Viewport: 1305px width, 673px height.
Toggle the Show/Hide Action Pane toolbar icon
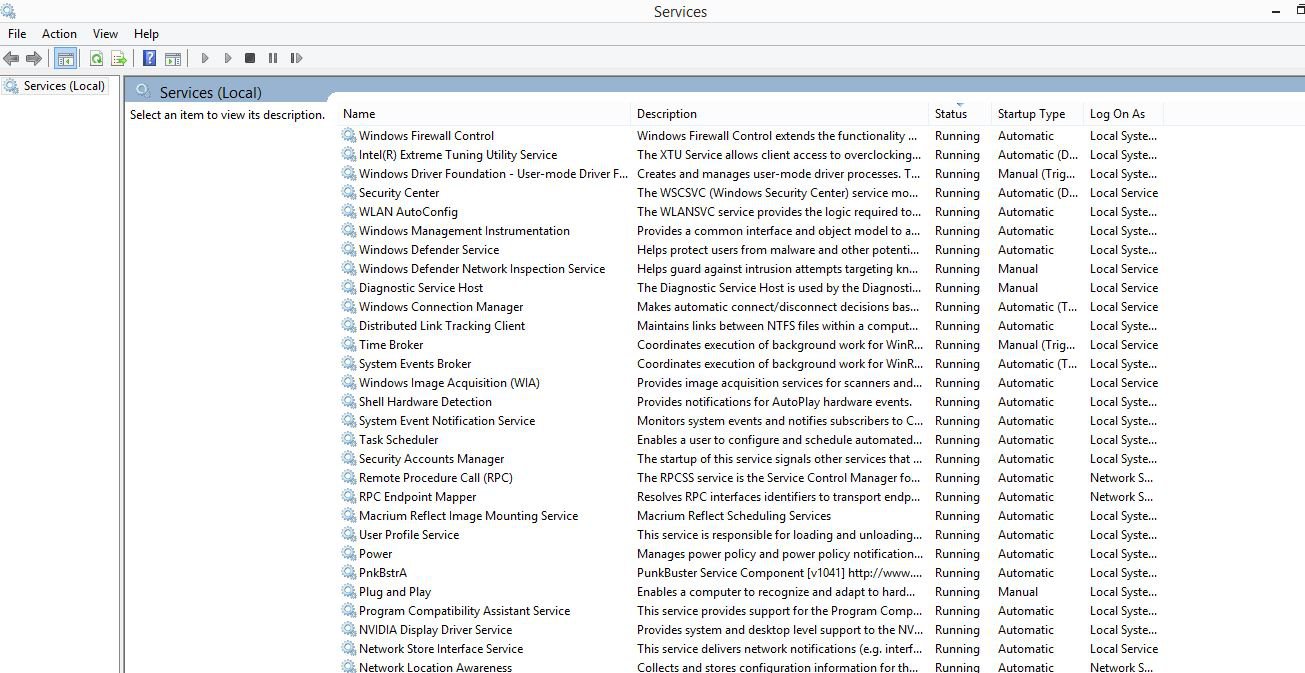click(173, 59)
